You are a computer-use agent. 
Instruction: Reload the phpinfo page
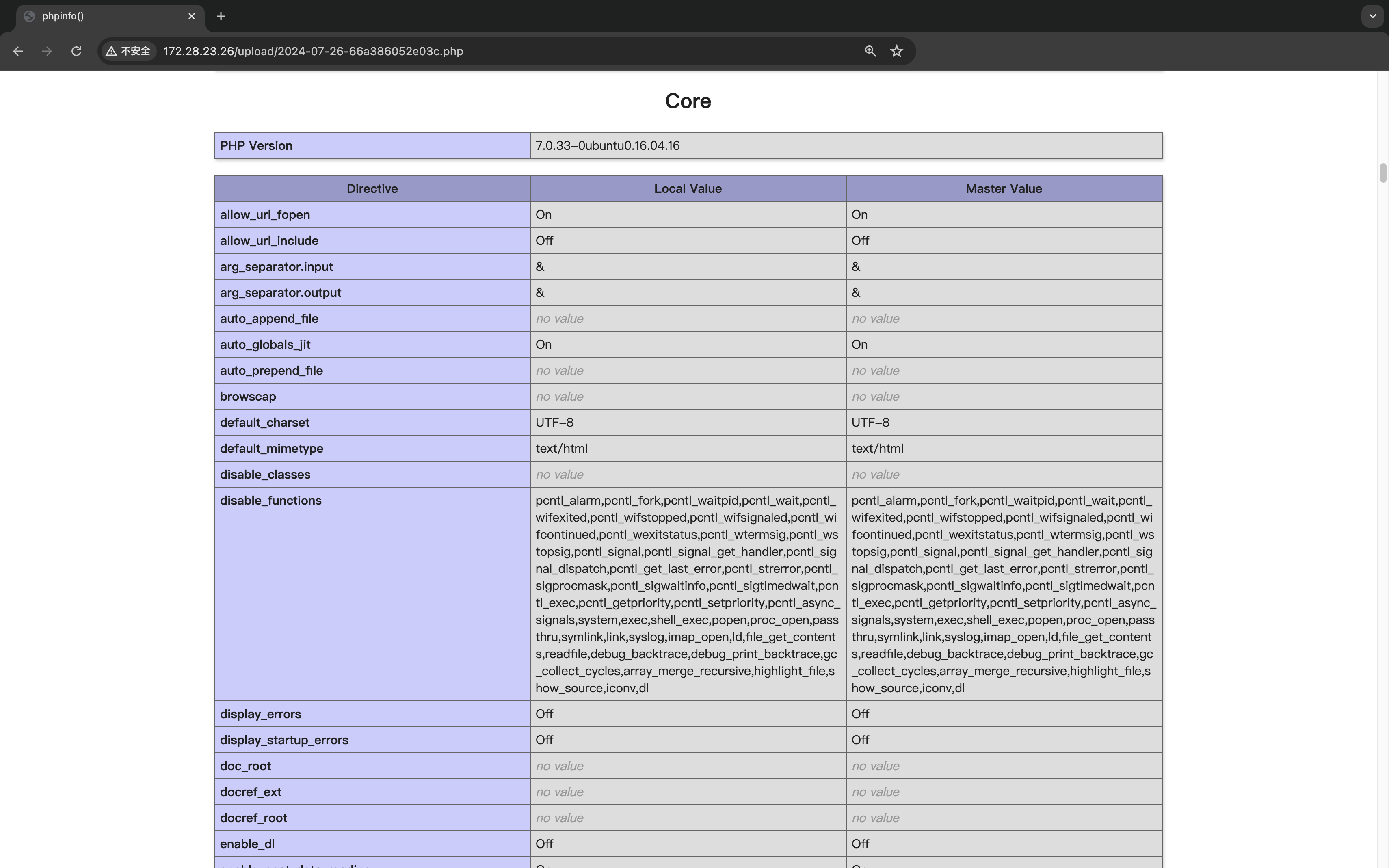tap(76, 51)
